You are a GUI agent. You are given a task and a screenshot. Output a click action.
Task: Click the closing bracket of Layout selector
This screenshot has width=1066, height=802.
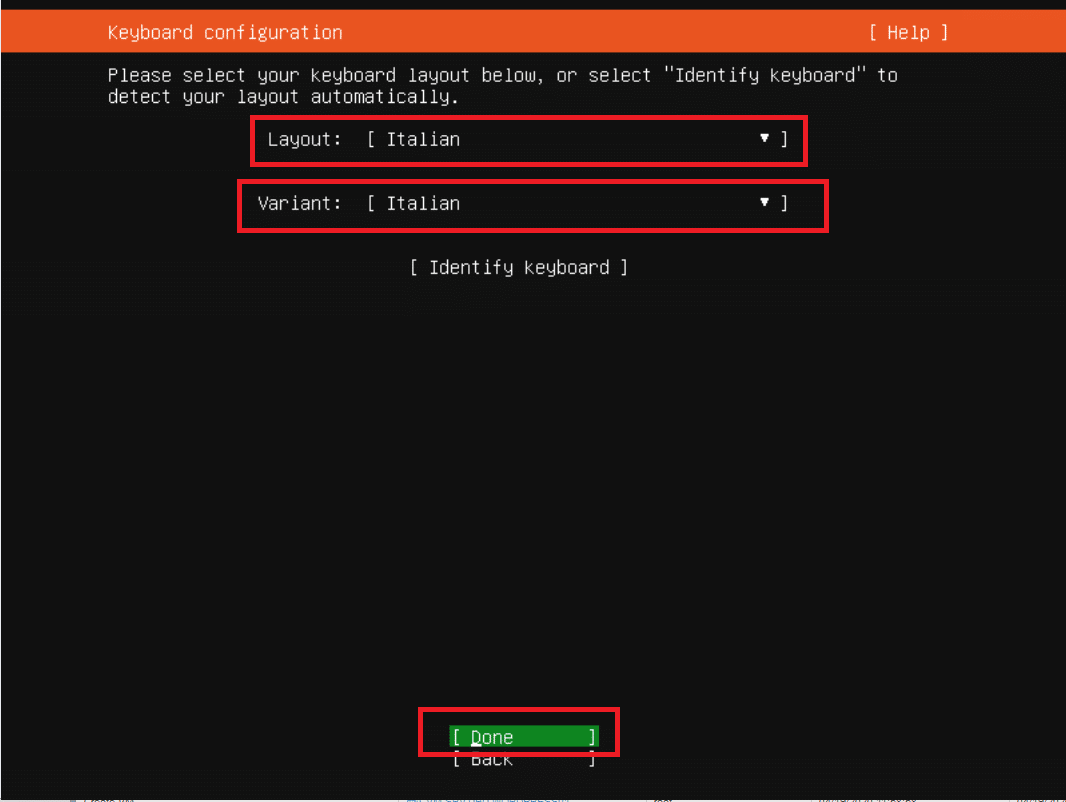tap(784, 139)
